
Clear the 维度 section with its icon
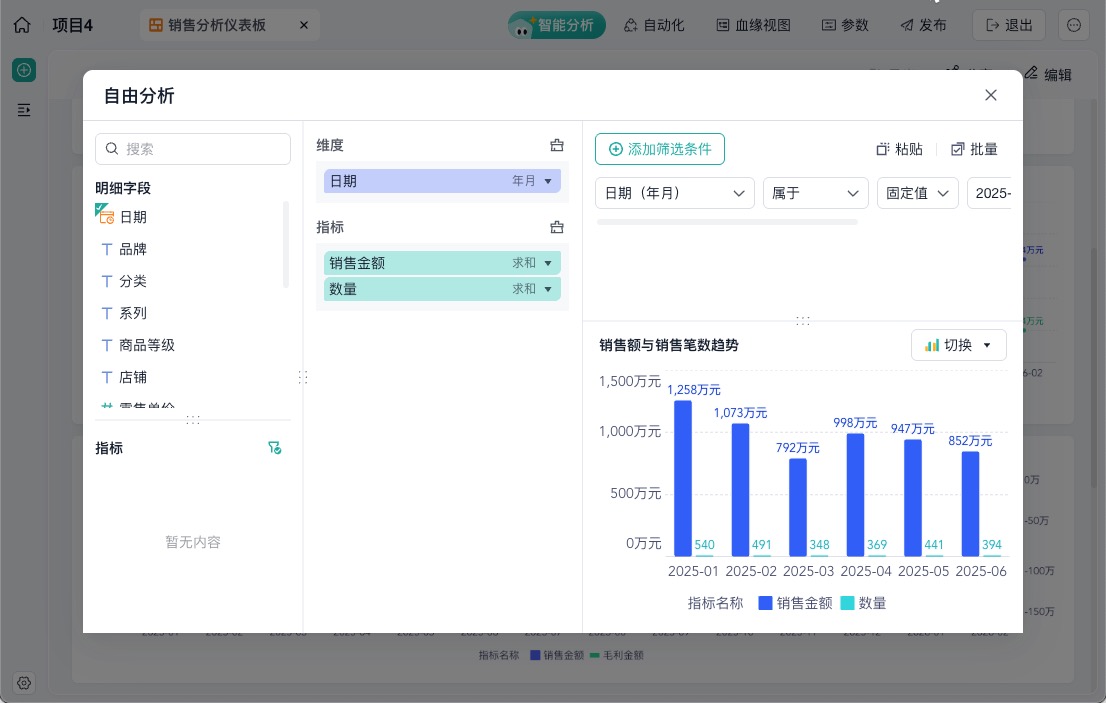[557, 145]
